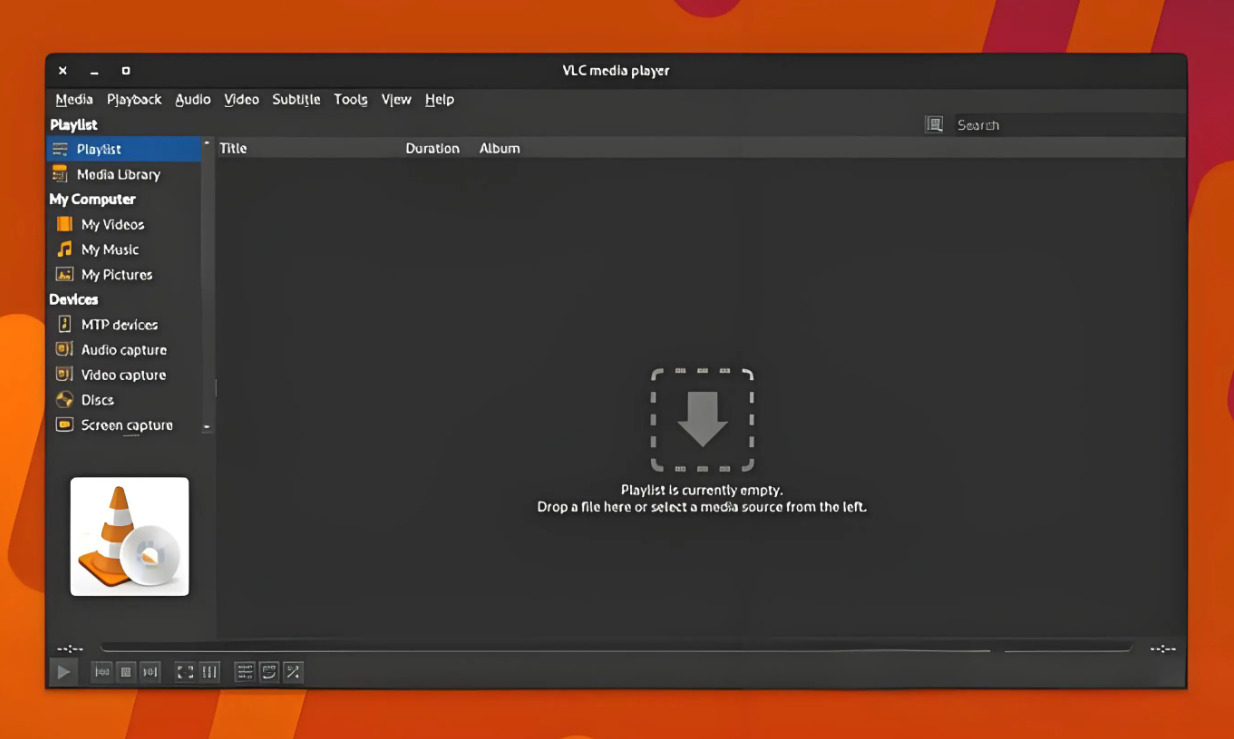Image resolution: width=1234 pixels, height=739 pixels.
Task: Select Video capture device entry
Action: point(124,374)
